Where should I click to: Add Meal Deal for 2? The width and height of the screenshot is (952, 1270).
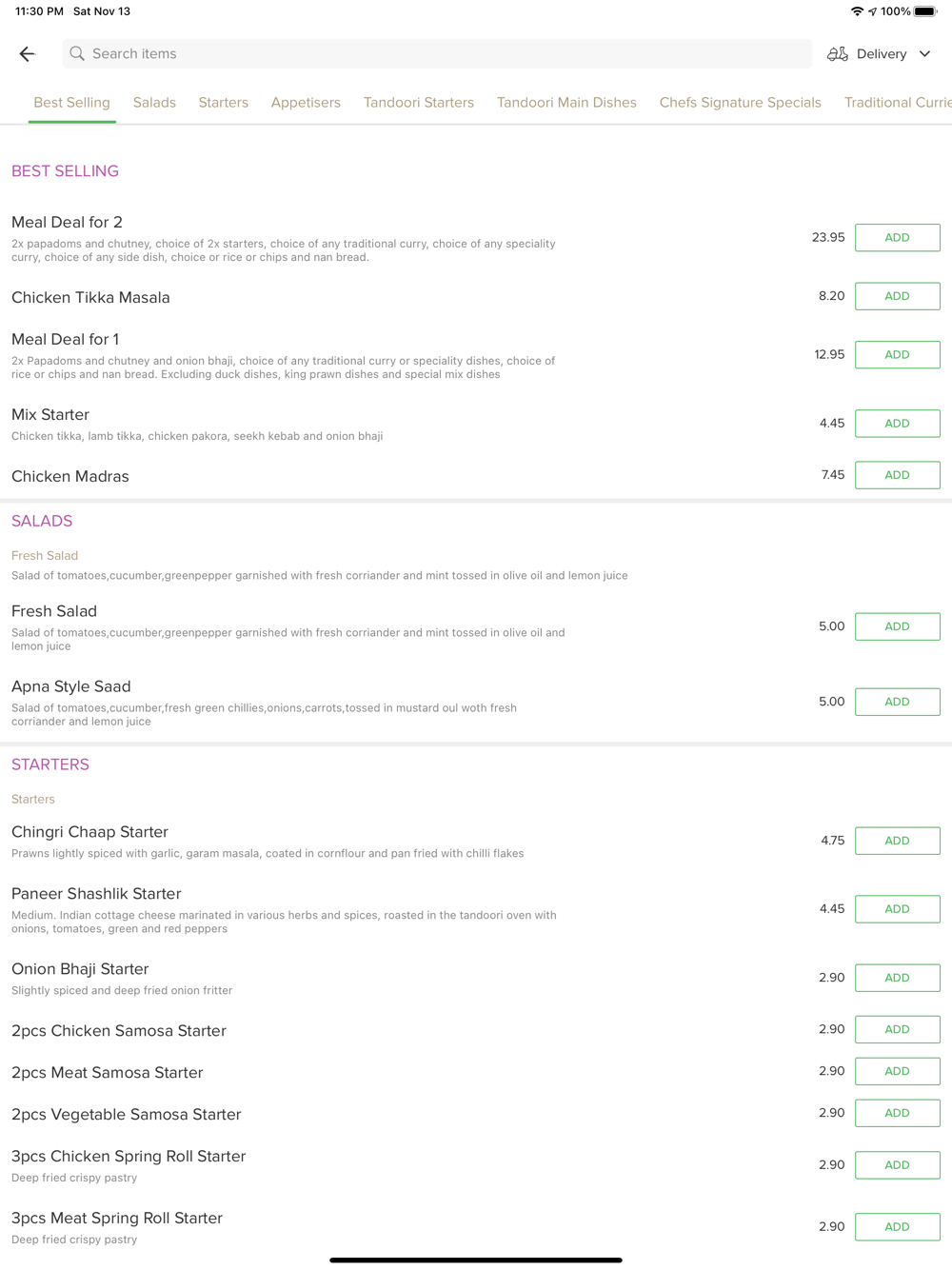[897, 238]
